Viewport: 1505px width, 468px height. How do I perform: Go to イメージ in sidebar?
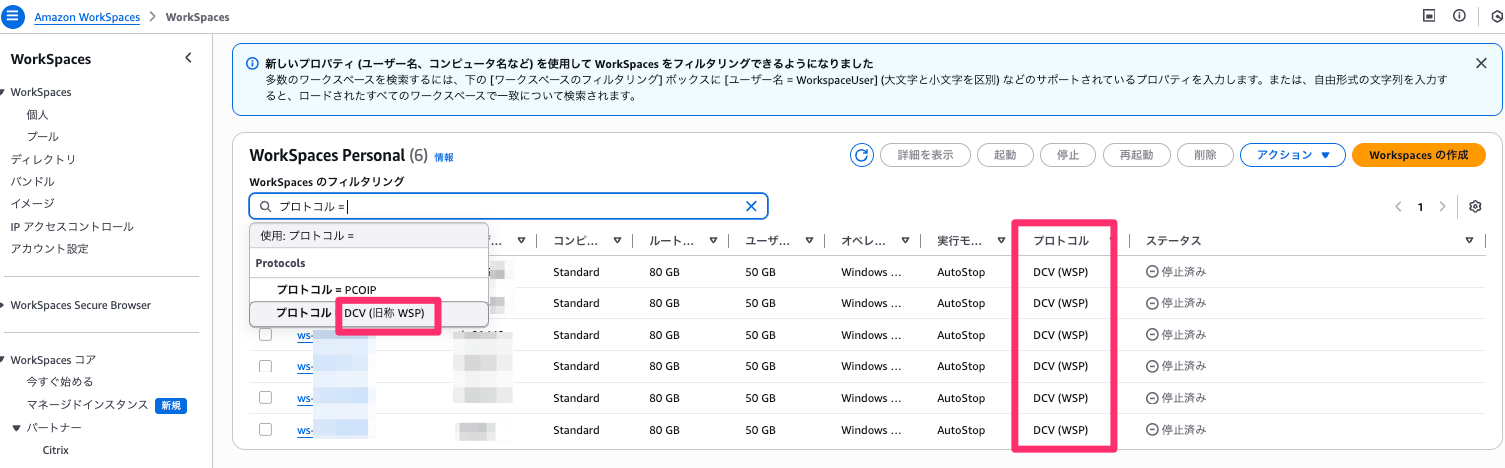coord(32,204)
